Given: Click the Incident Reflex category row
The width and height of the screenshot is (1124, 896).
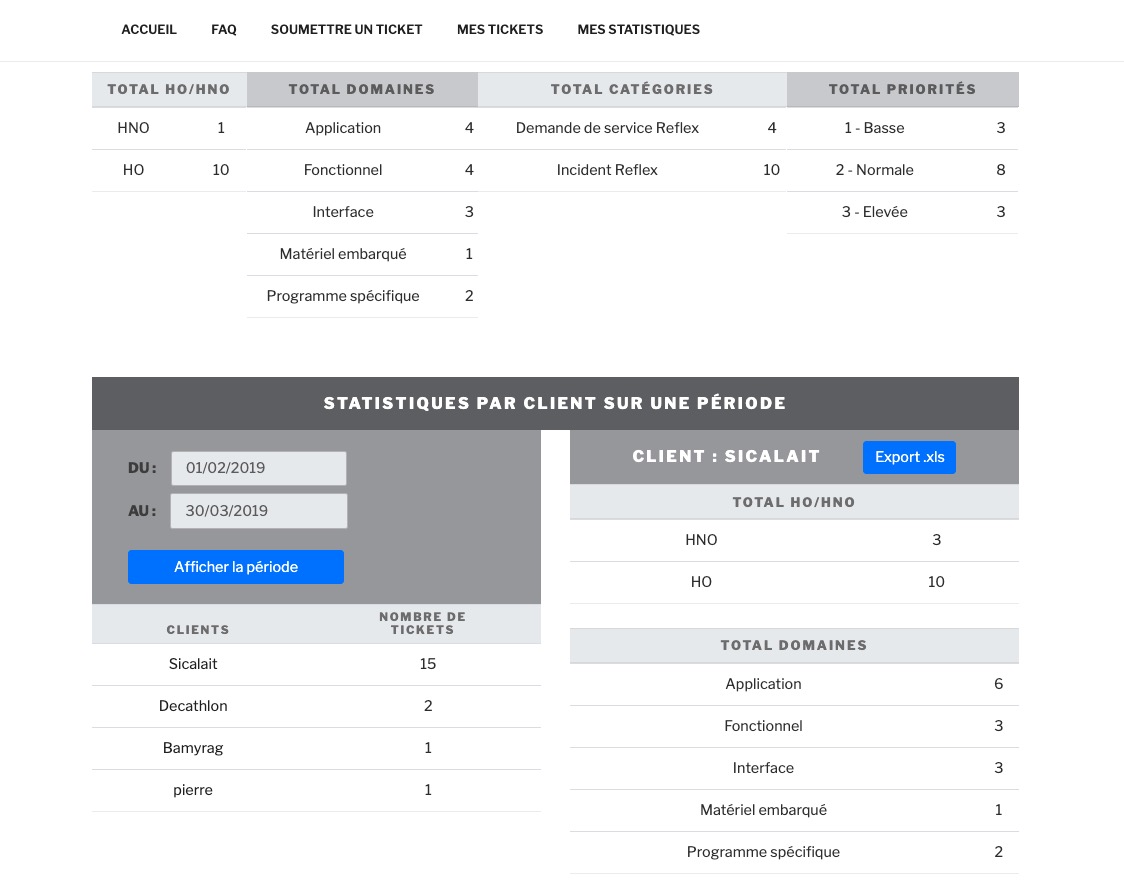Looking at the screenshot, I should point(607,170).
